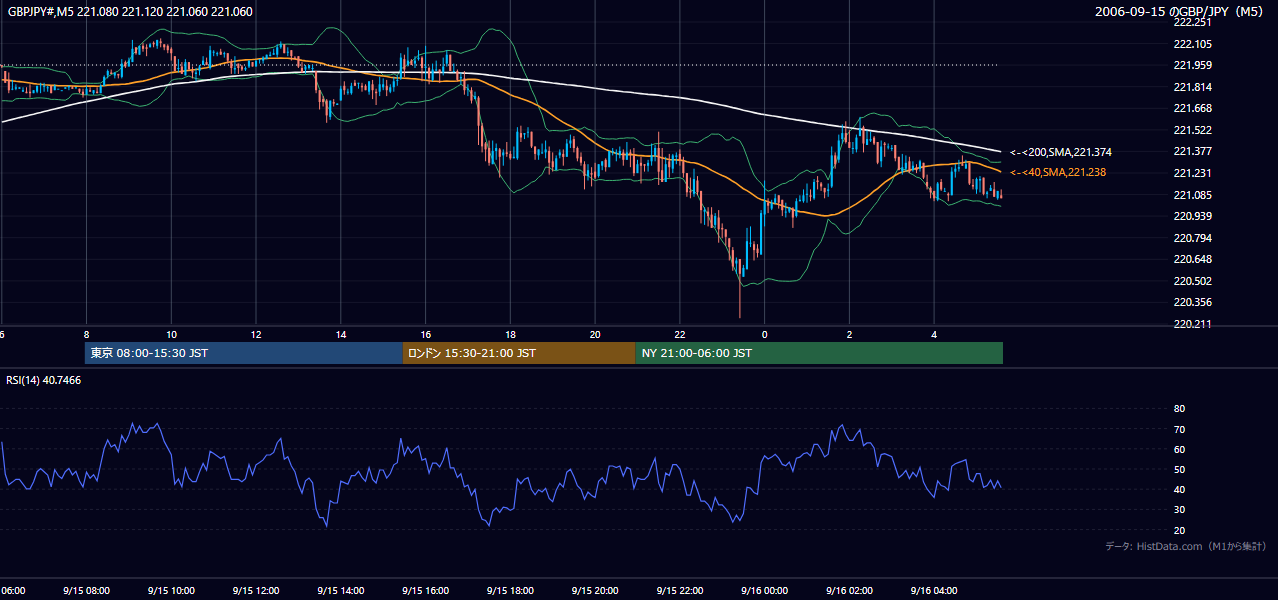Image resolution: width=1278 pixels, height=600 pixels.
Task: Click hour tick 10 under the price chart
Action: (171, 334)
